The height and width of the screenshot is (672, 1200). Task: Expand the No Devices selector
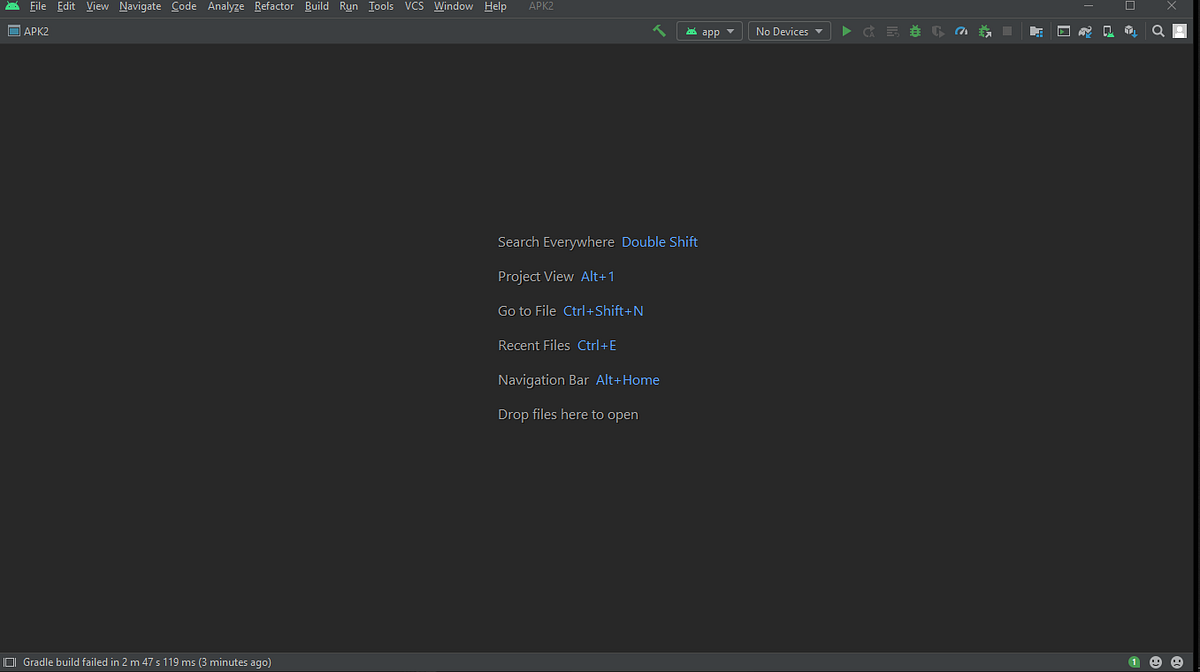pyautogui.click(x=789, y=31)
